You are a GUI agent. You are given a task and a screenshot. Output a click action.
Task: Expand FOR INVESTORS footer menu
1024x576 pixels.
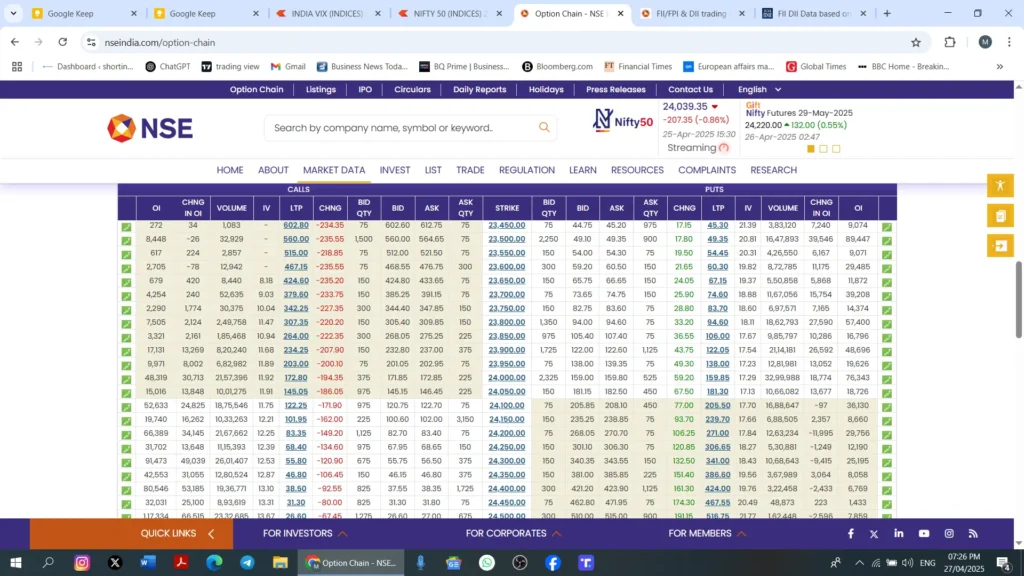point(305,534)
